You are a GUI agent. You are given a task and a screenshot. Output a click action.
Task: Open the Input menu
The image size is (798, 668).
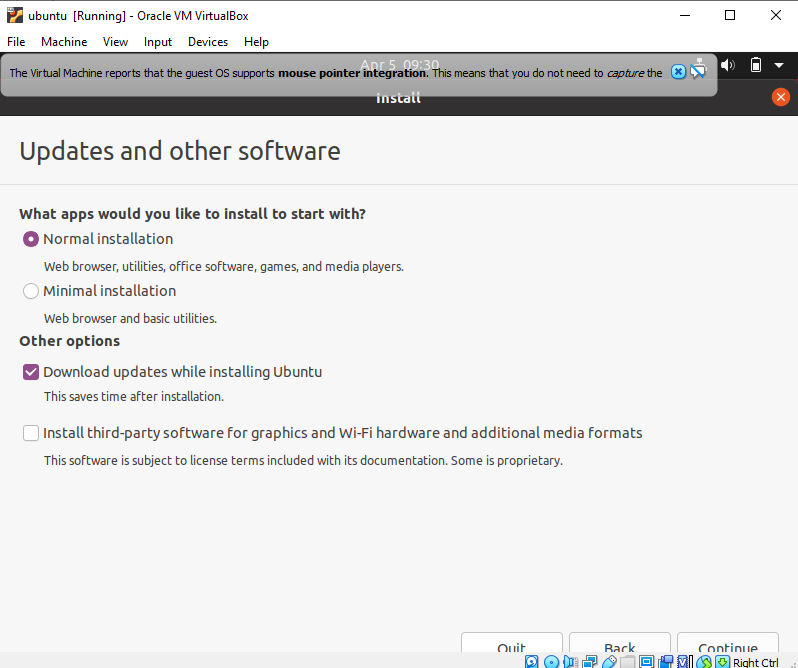[158, 42]
